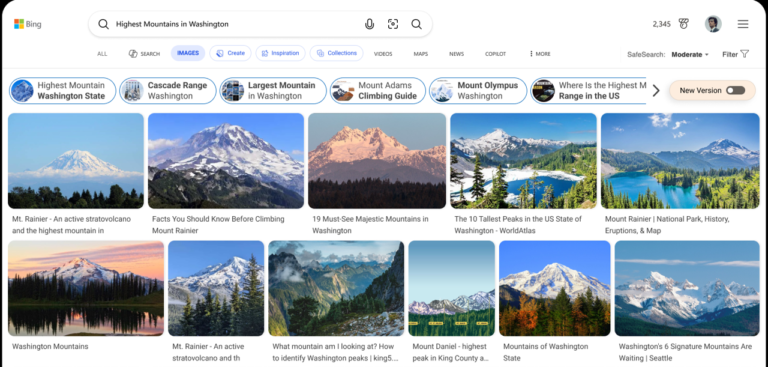
Task: Select the IMAGES tab
Action: click(x=188, y=53)
